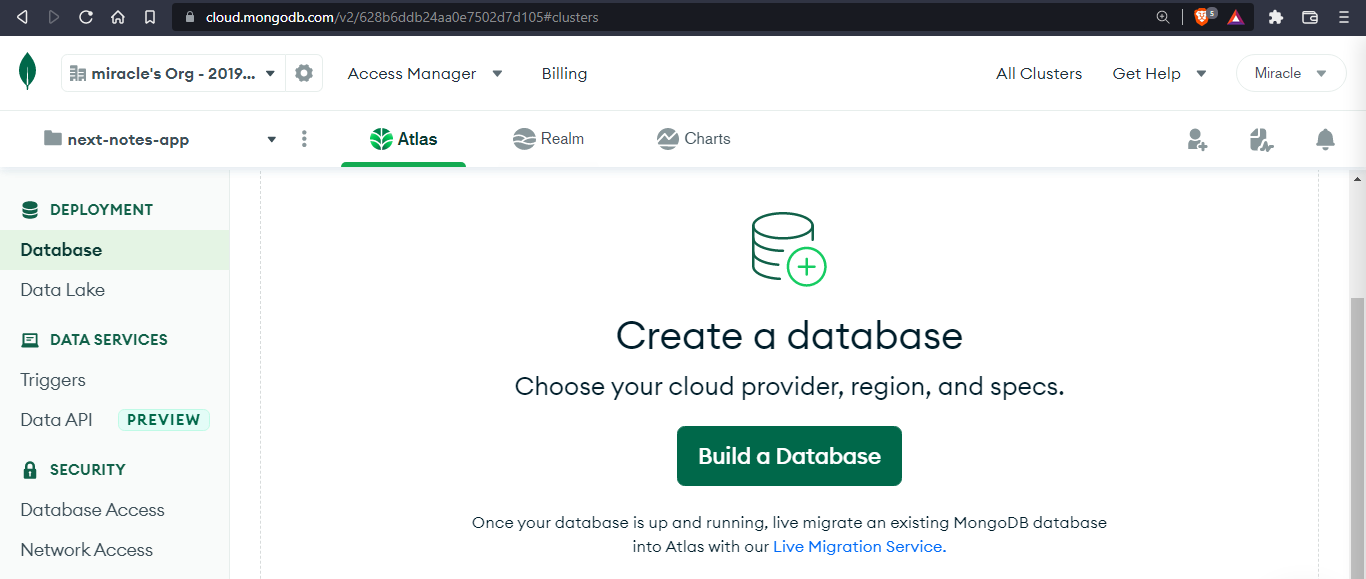The image size is (1366, 579).
Task: Switch to the Atlas tab
Action: 404,139
